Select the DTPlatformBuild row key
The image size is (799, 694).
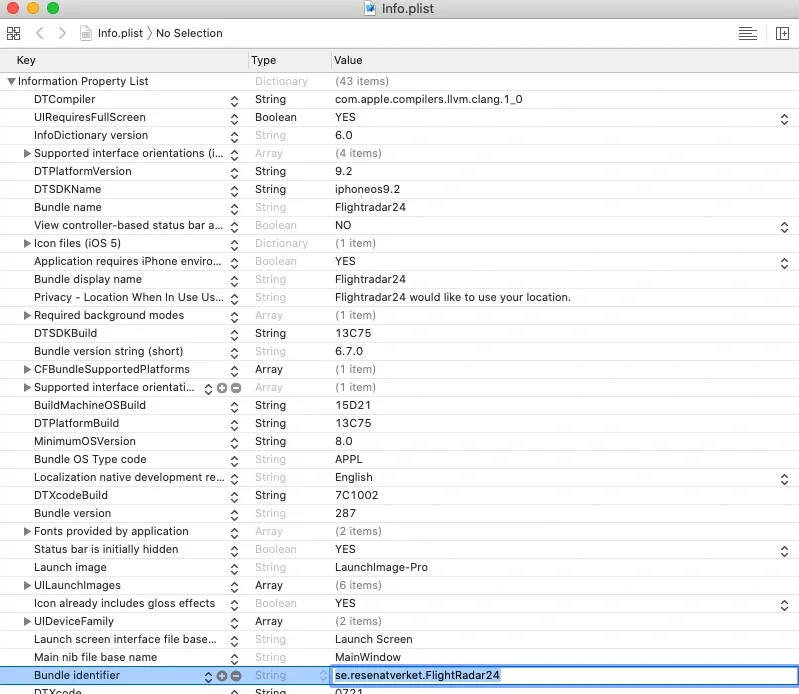(x=76, y=423)
